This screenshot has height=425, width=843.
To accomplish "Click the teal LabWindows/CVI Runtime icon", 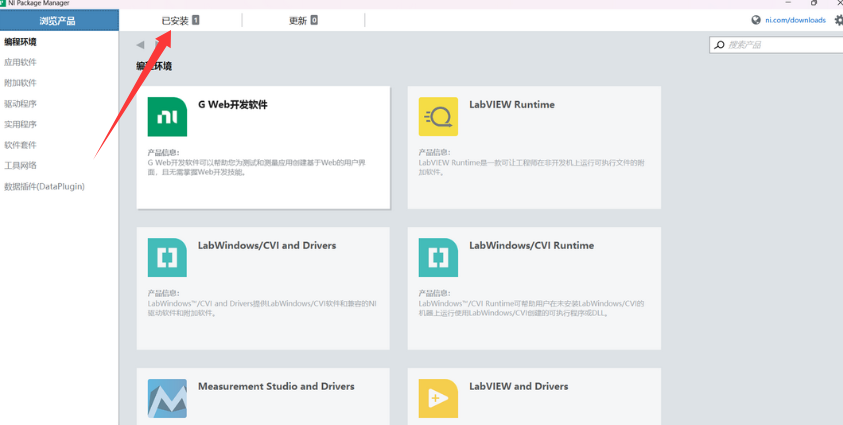I will [x=438, y=258].
